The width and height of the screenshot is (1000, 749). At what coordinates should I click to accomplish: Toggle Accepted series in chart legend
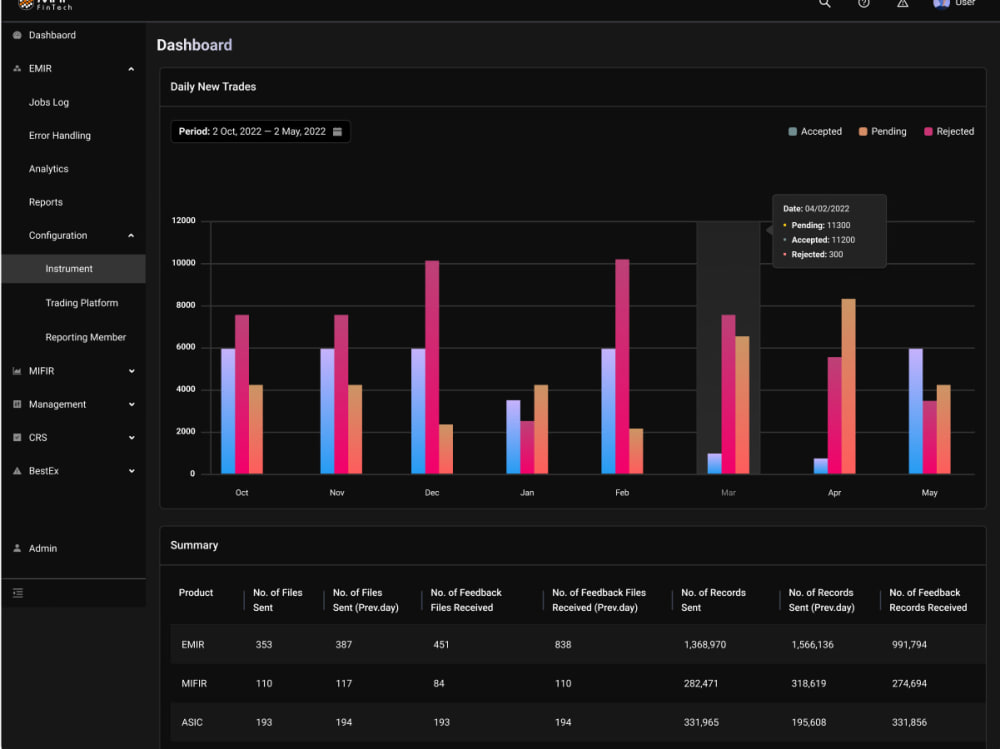pyautogui.click(x=815, y=131)
